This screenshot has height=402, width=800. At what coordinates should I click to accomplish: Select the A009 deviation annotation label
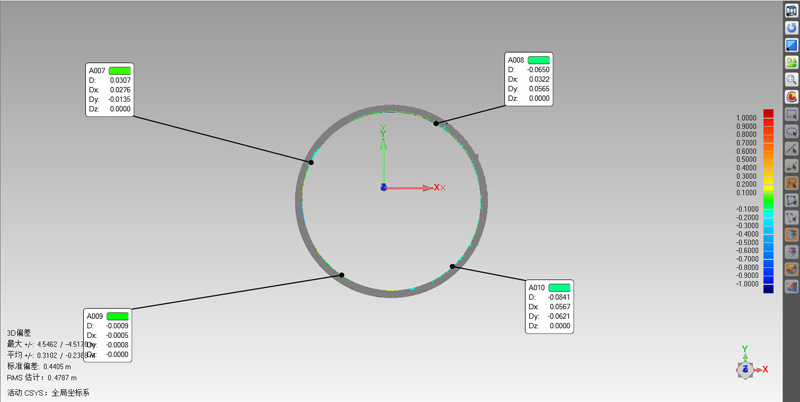point(96,317)
